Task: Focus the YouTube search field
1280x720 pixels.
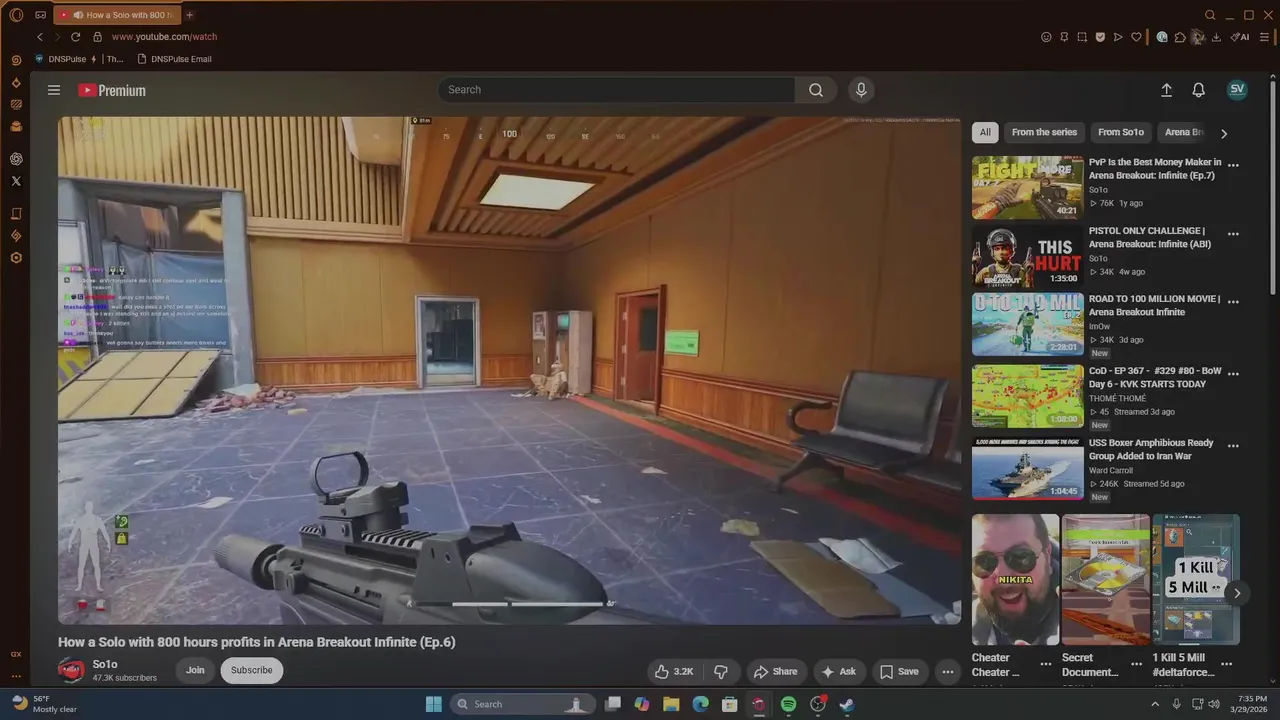Action: tap(617, 90)
